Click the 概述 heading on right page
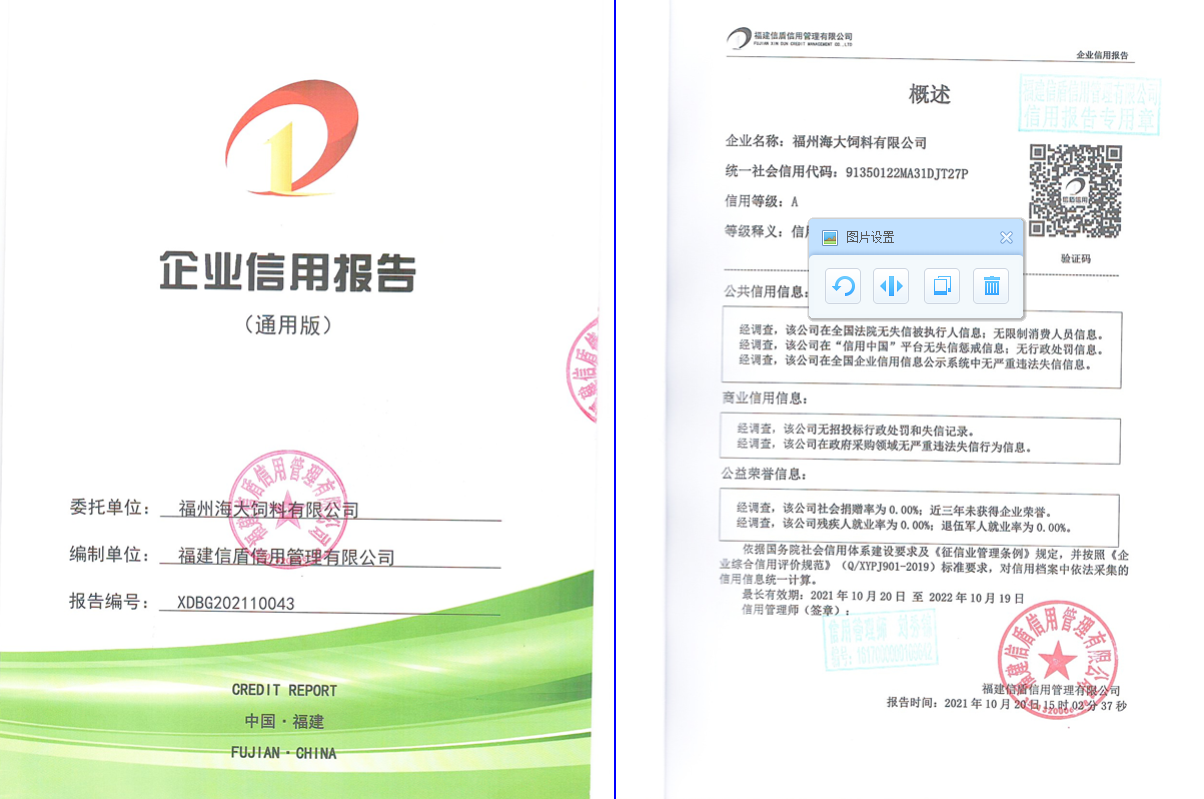Viewport: 1204px width, 799px height. tap(929, 95)
